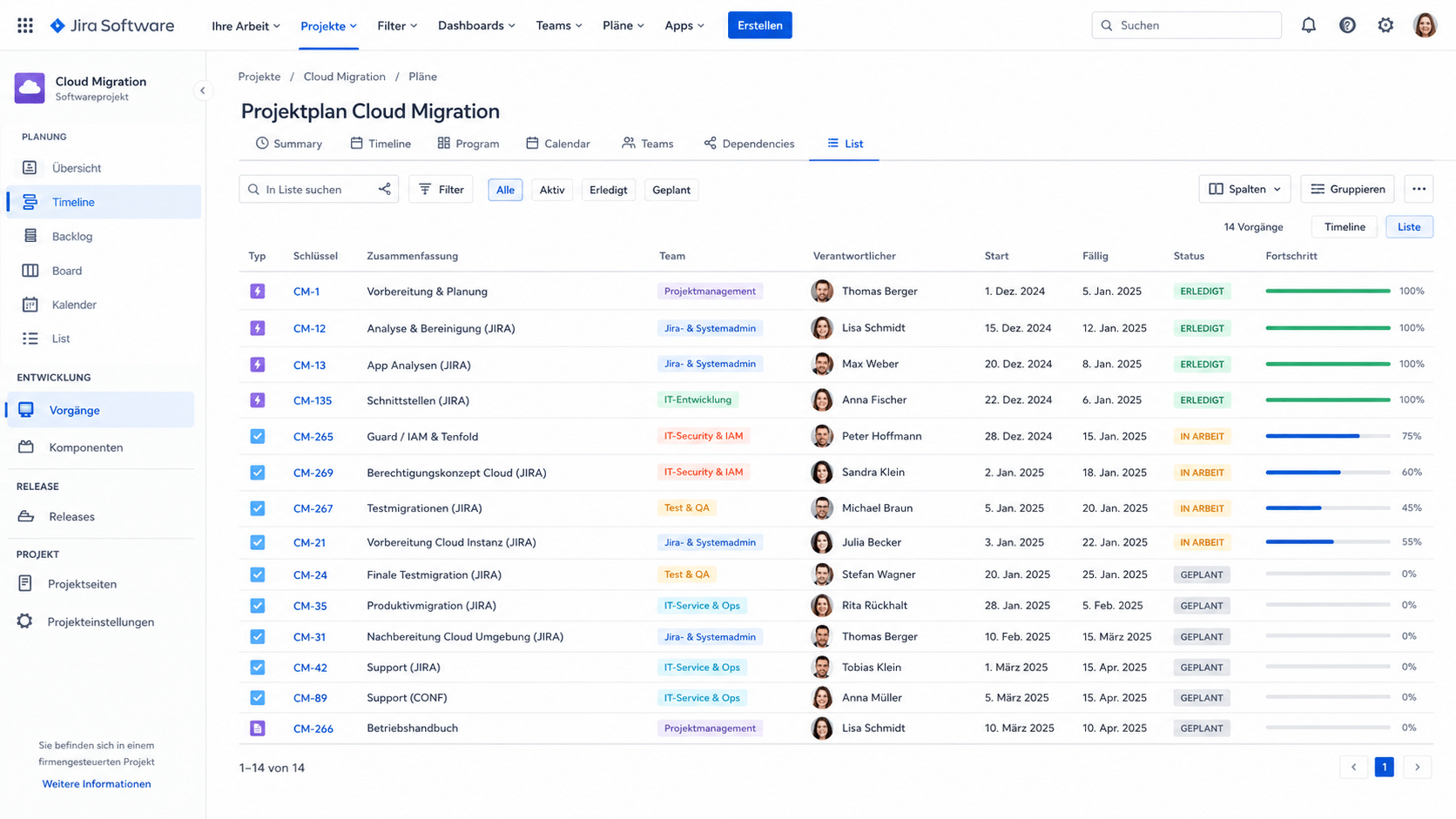Open the Calendar tab

point(558,144)
